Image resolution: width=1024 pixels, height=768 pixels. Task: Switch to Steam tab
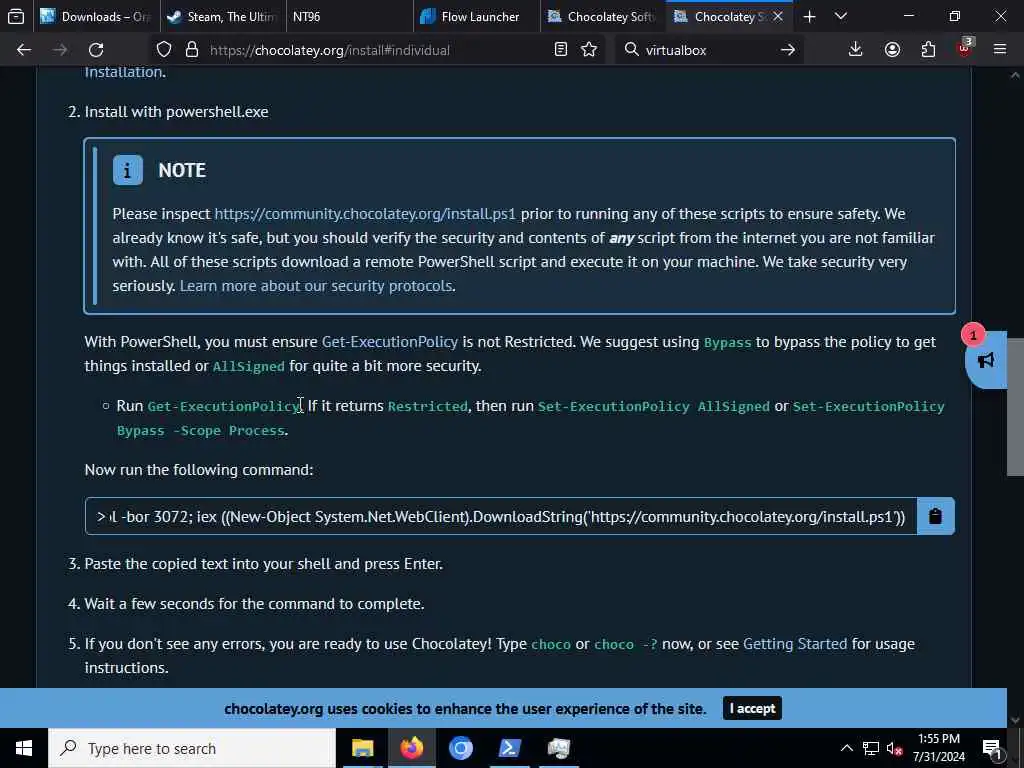click(x=222, y=16)
